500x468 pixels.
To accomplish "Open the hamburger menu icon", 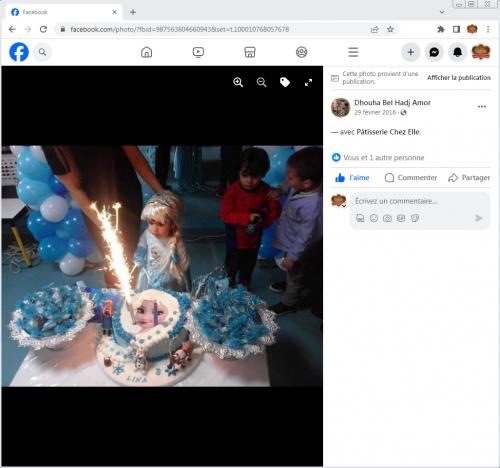I will (353, 52).
